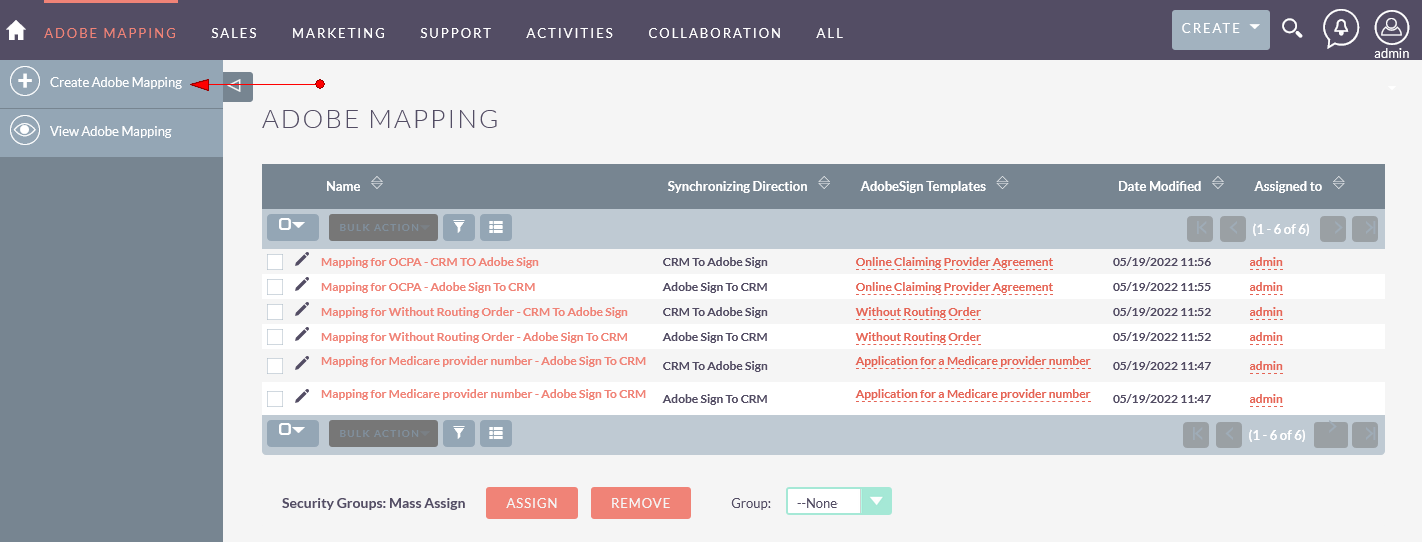Sort by Date Modified column arrows
1422x542 pixels.
coord(1218,184)
